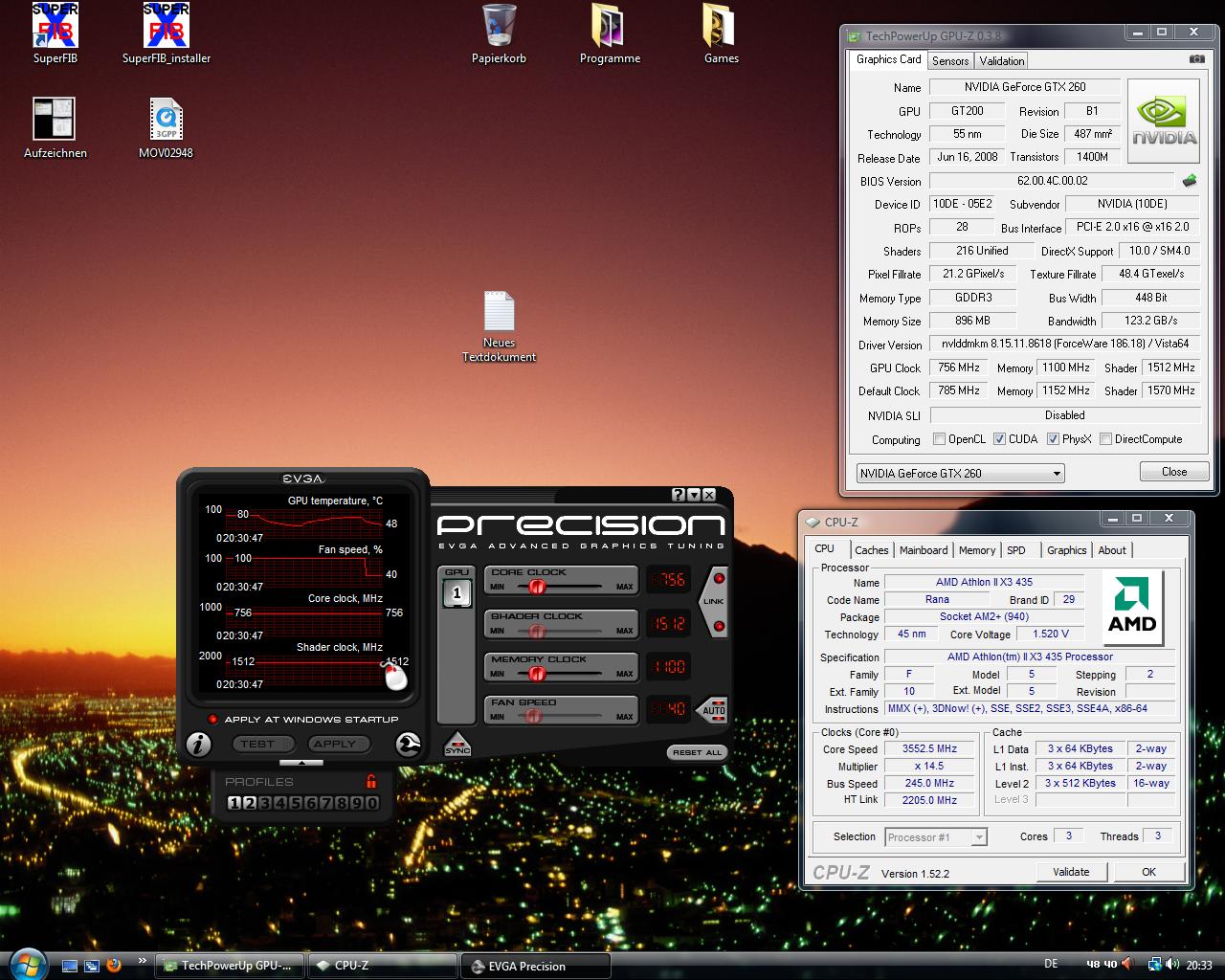
Task: Toggle Apply at Windows Startup indicator
Action: [213, 720]
